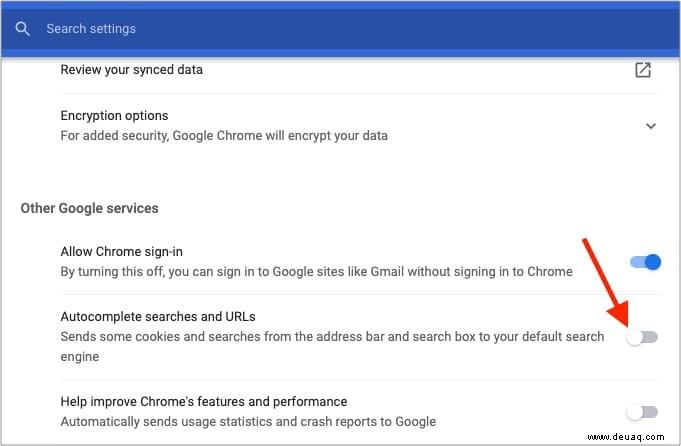Open Review your synced data
Screen dimensions: 681x446
[x=131, y=69]
